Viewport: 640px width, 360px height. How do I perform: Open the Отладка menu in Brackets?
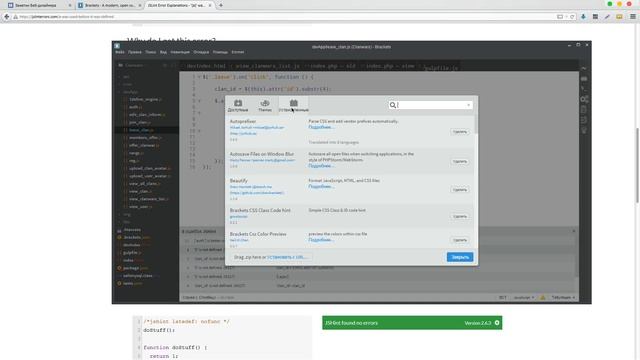click(201, 52)
